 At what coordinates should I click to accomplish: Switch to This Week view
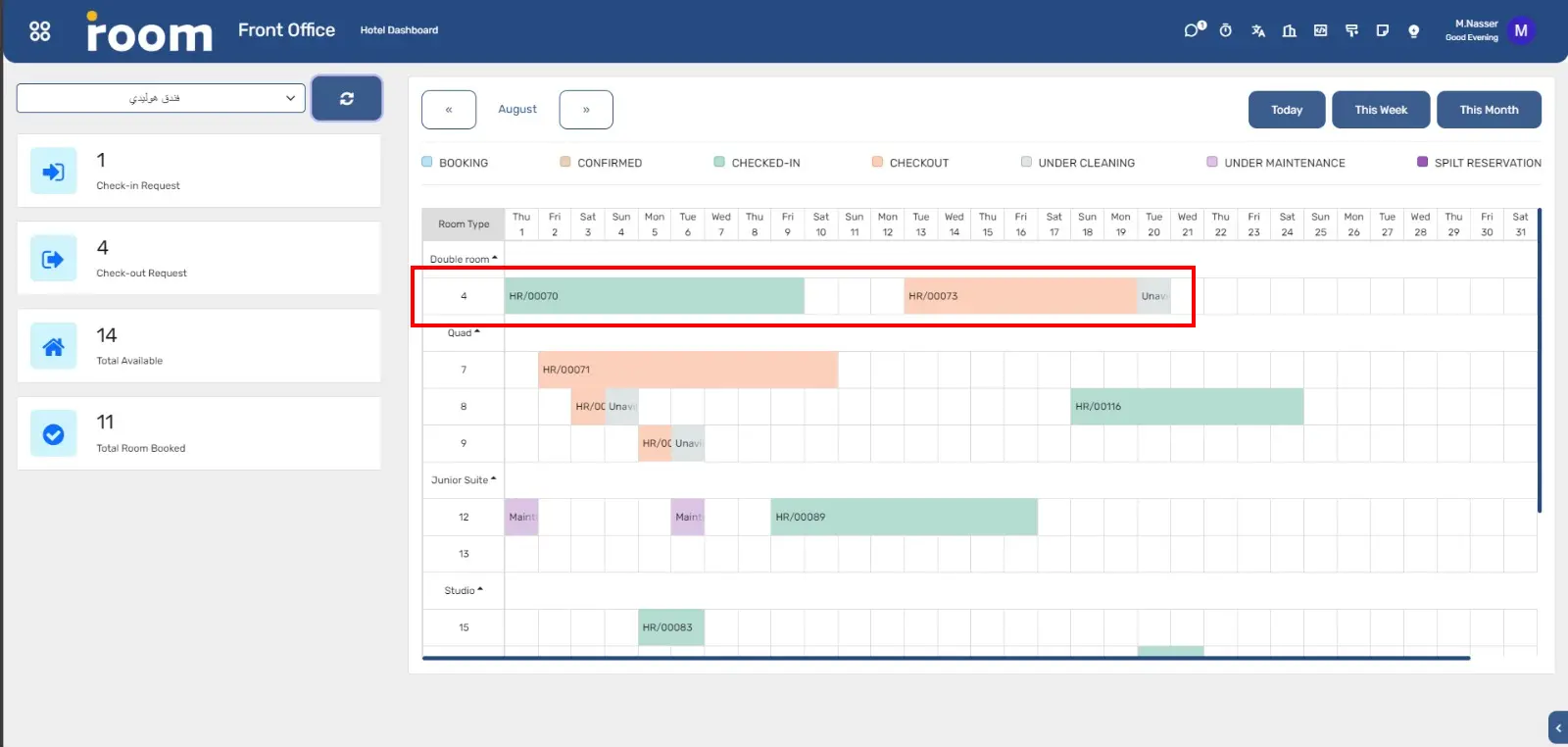click(1380, 110)
